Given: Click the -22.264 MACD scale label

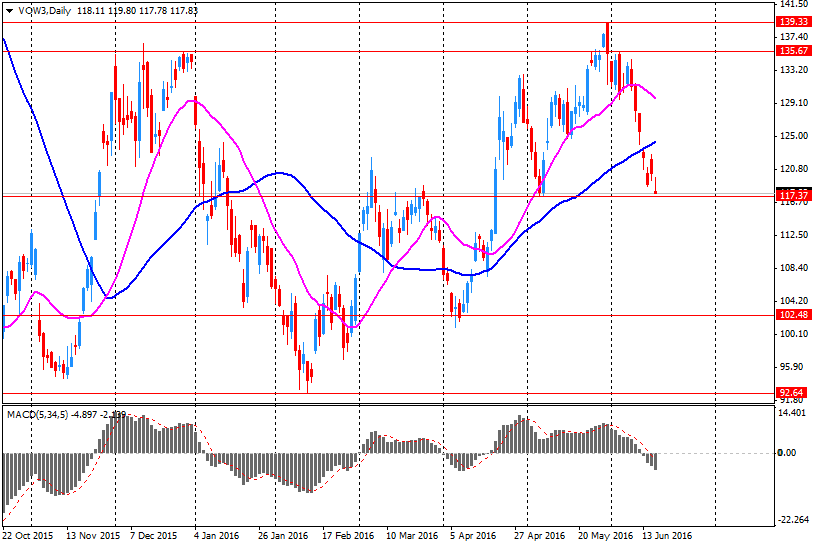Looking at the screenshot, I should point(793,520).
